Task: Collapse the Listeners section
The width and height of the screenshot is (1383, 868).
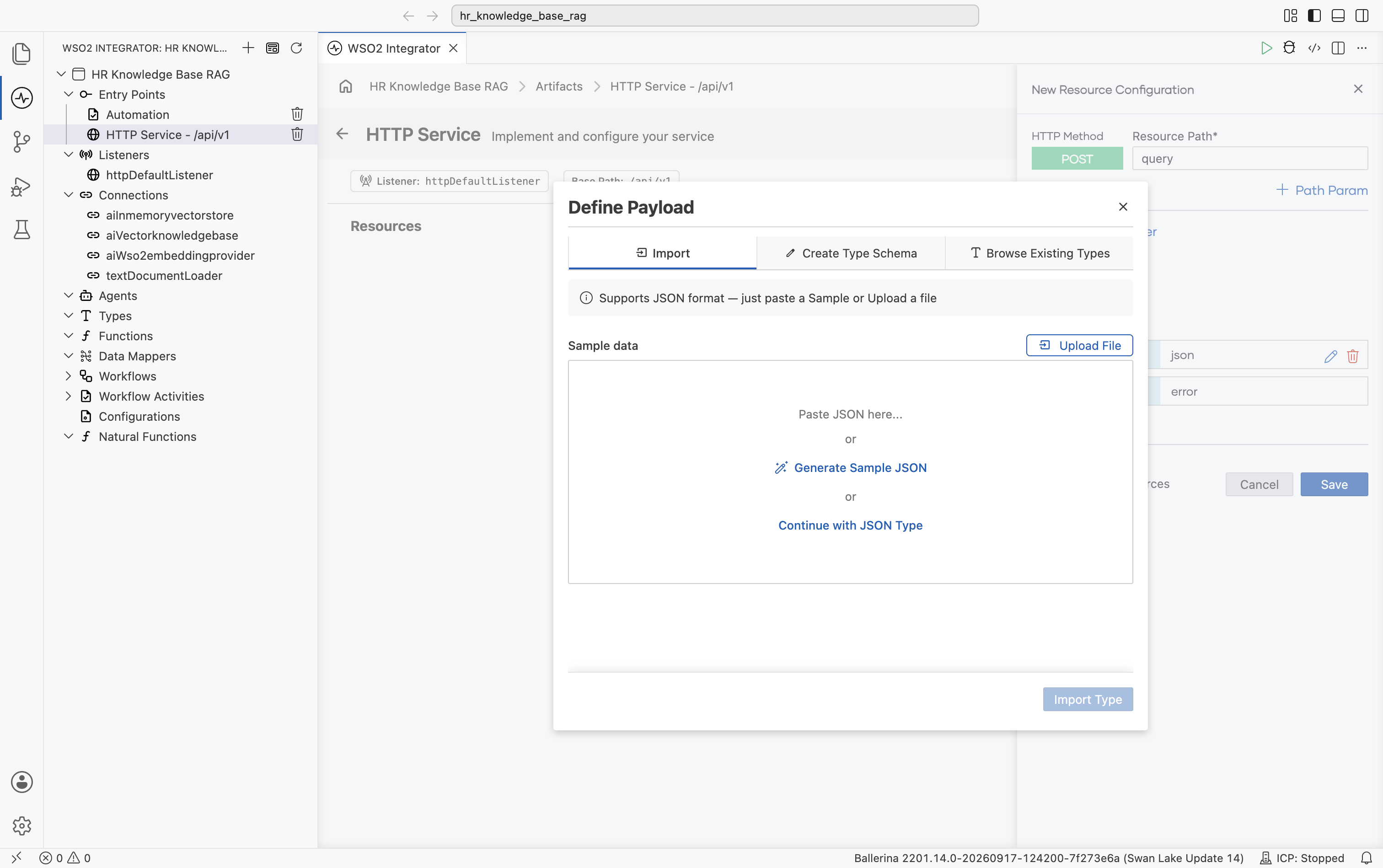Action: (68, 155)
